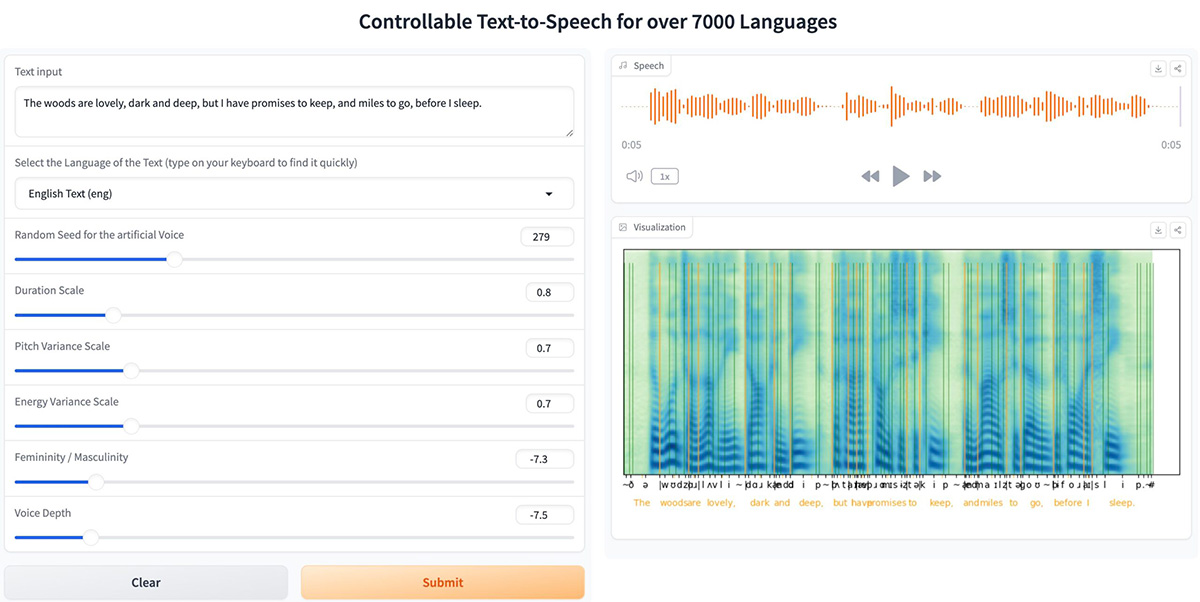Click the Duration Scale slider handle
This screenshot has height=602, width=1200.
[x=113, y=315]
